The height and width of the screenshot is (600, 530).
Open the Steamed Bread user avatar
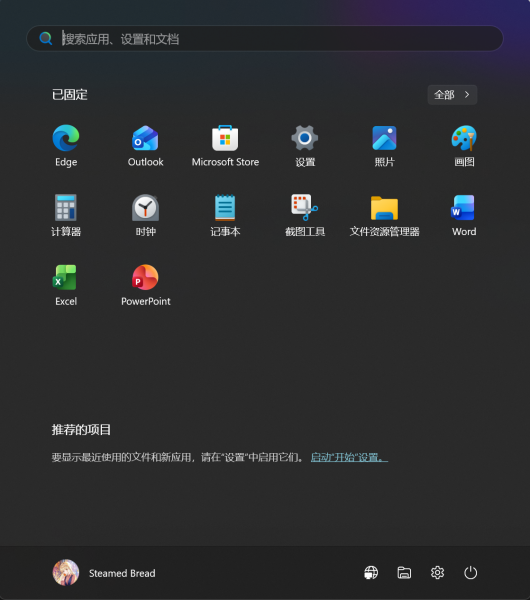66,573
